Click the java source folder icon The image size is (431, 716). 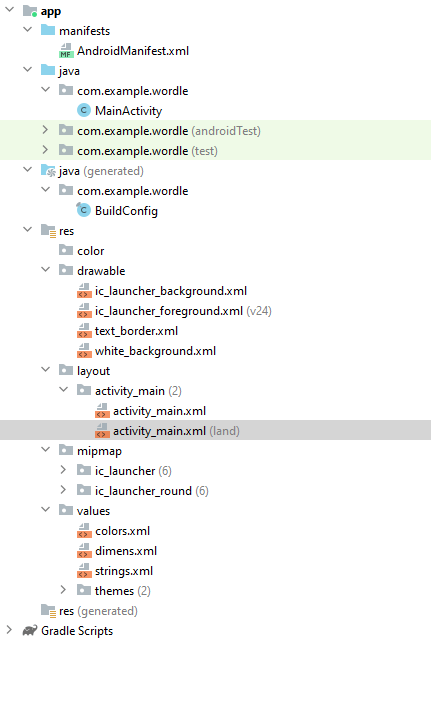(48, 70)
